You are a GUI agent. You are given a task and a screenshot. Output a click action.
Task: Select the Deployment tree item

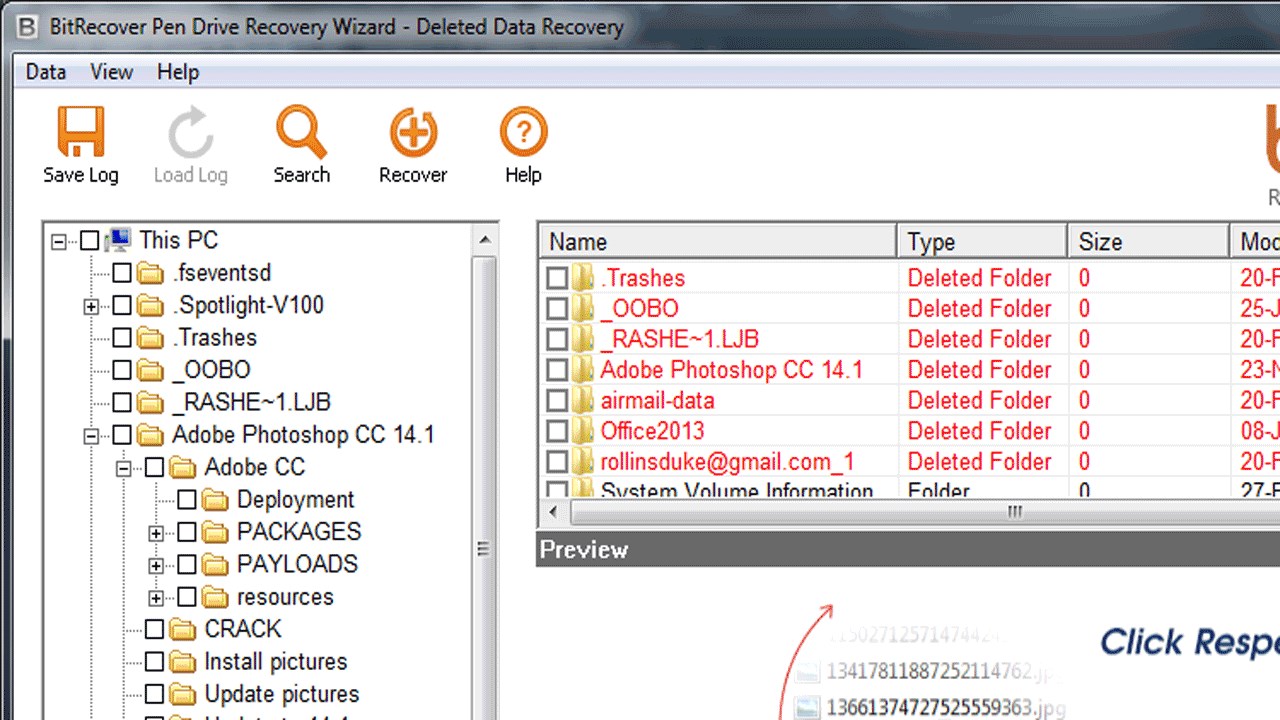point(296,499)
